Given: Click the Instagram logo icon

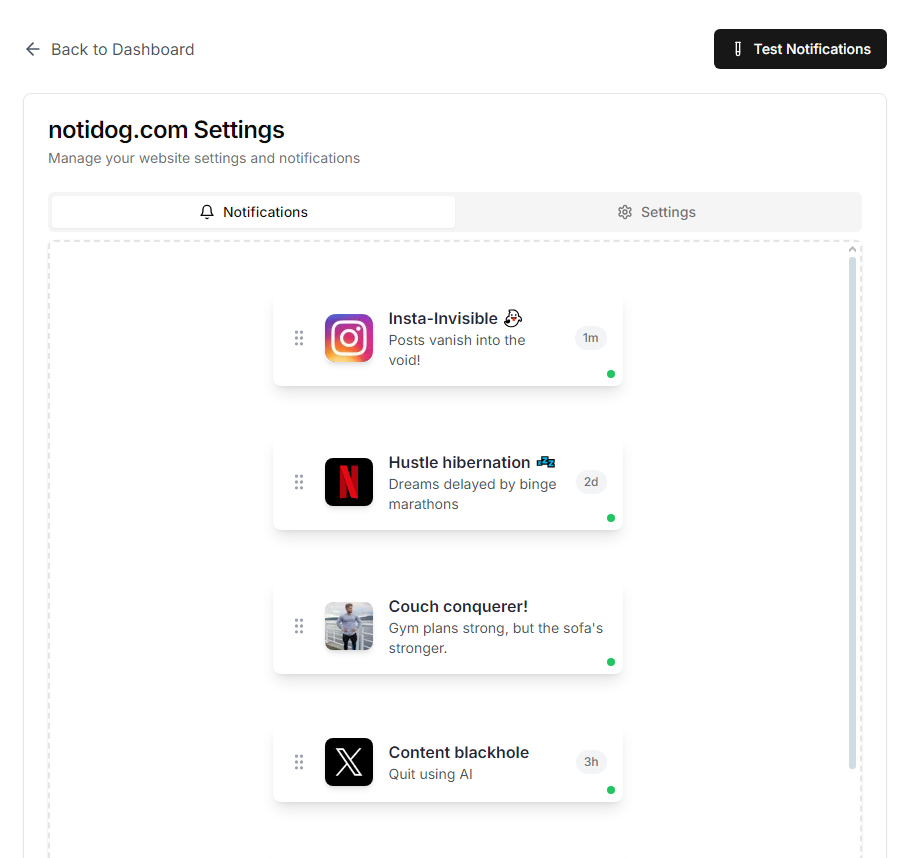Looking at the screenshot, I should pos(349,338).
